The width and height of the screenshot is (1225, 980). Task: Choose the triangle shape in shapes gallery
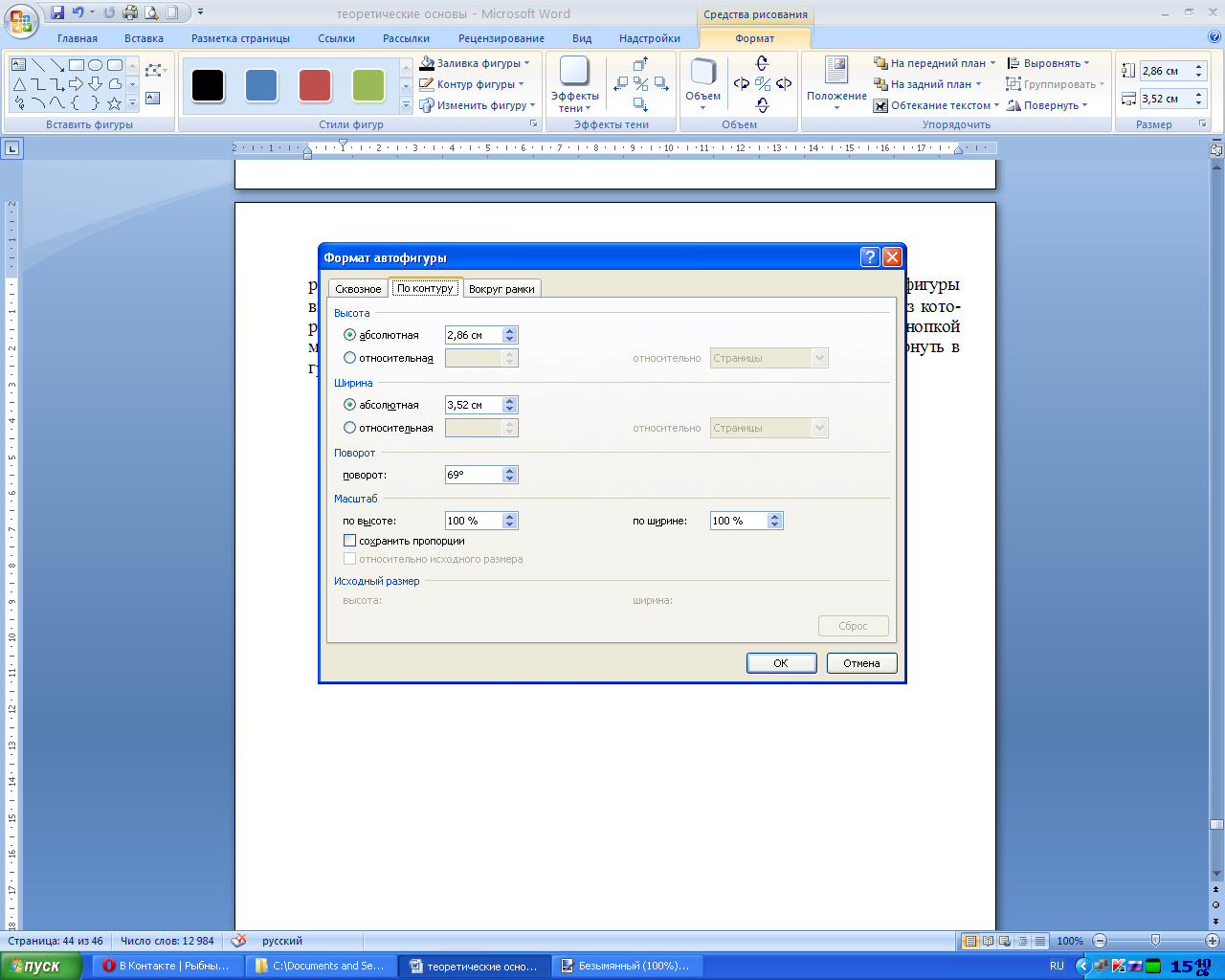pyautogui.click(x=19, y=84)
